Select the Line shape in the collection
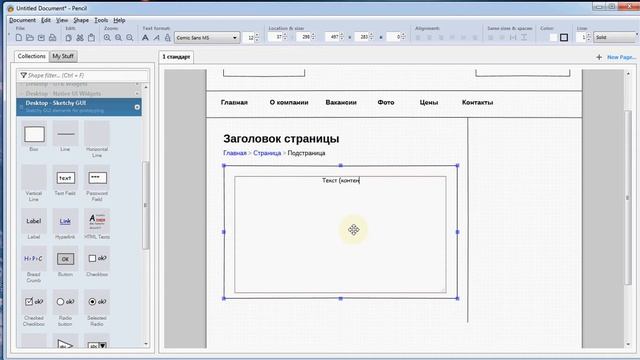This screenshot has width=640, height=360. point(65,137)
